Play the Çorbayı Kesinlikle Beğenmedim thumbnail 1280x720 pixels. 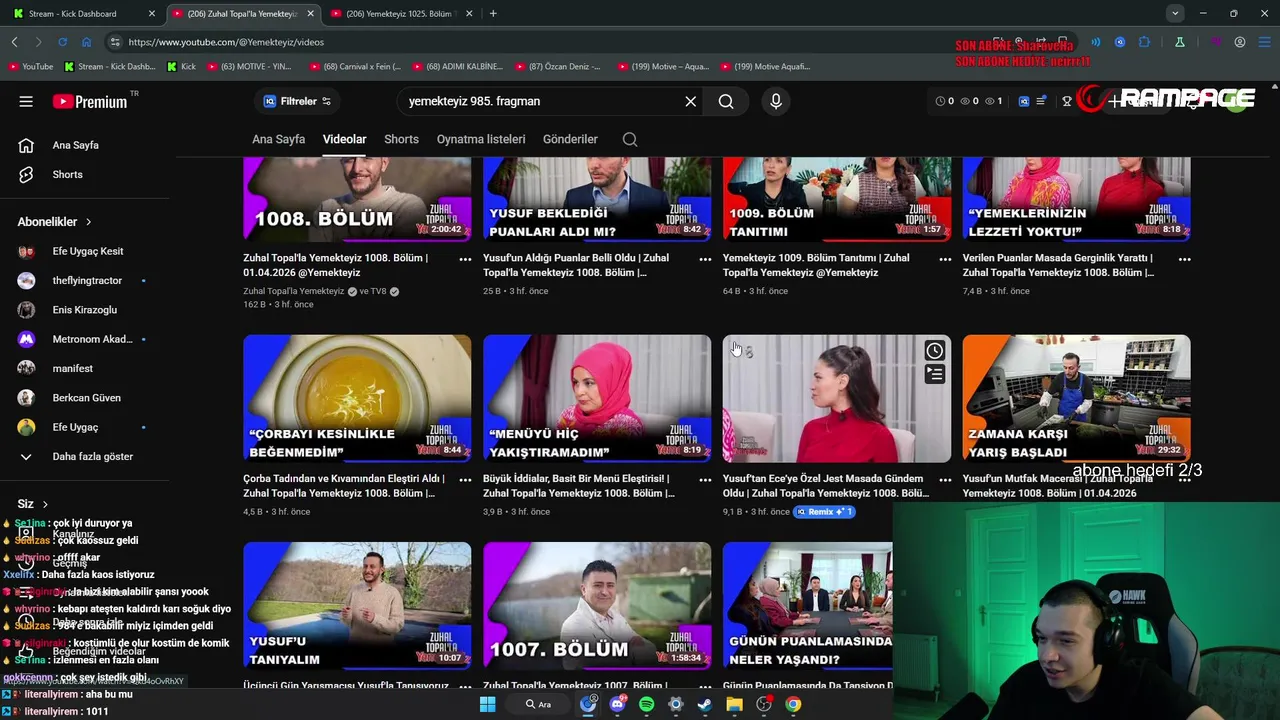coord(357,398)
